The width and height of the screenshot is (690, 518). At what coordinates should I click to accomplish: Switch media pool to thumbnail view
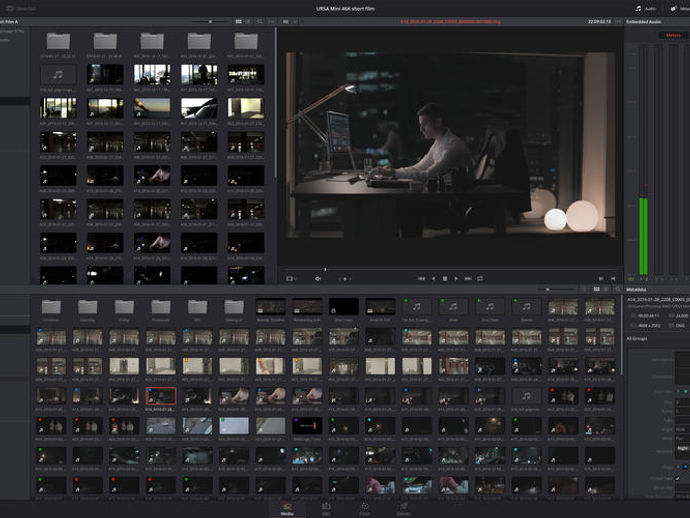tap(596, 289)
